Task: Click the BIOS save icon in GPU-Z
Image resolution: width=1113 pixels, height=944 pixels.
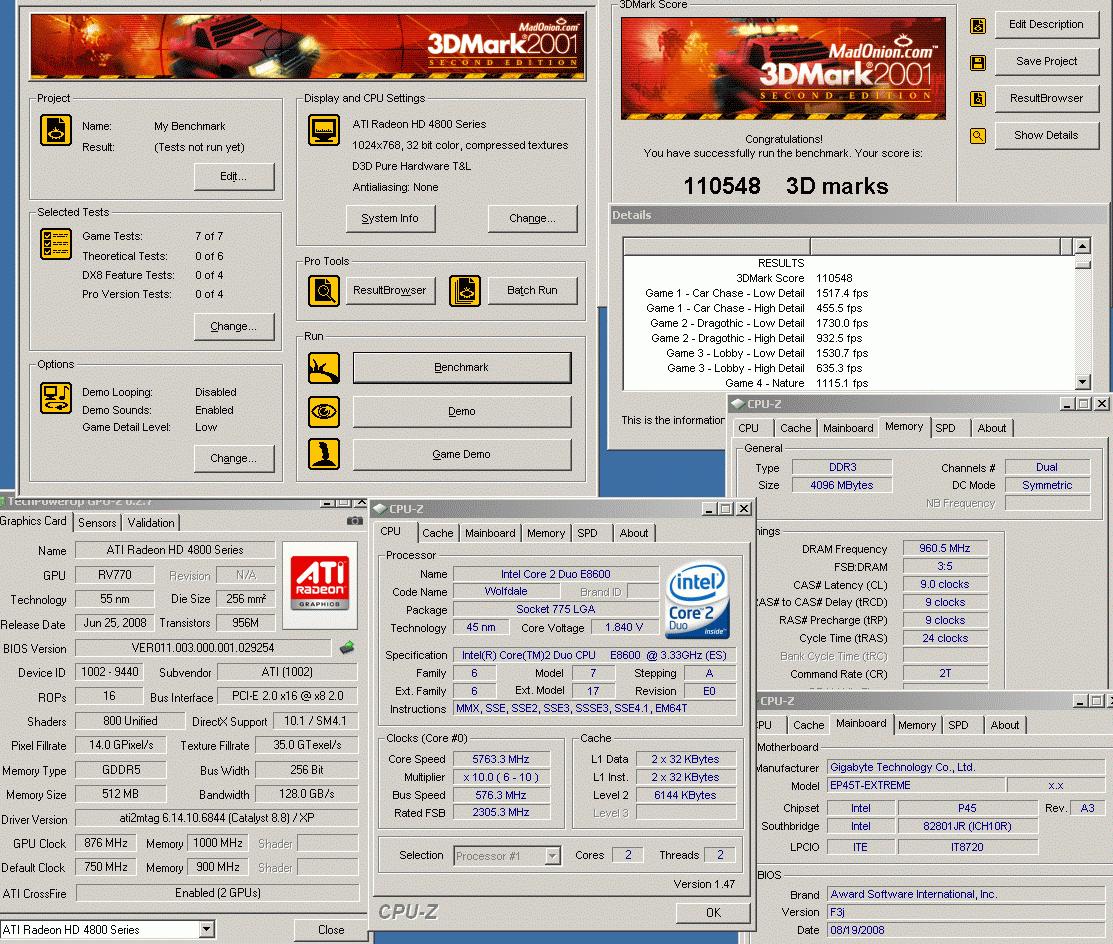Action: (x=347, y=647)
